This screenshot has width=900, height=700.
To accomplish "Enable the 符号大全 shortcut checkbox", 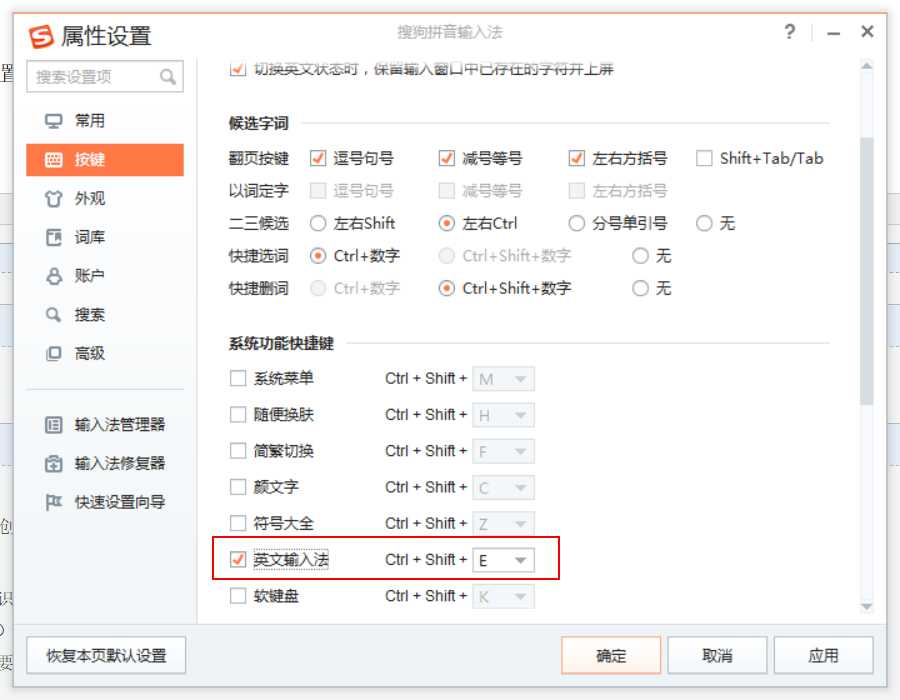I will pyautogui.click(x=238, y=523).
